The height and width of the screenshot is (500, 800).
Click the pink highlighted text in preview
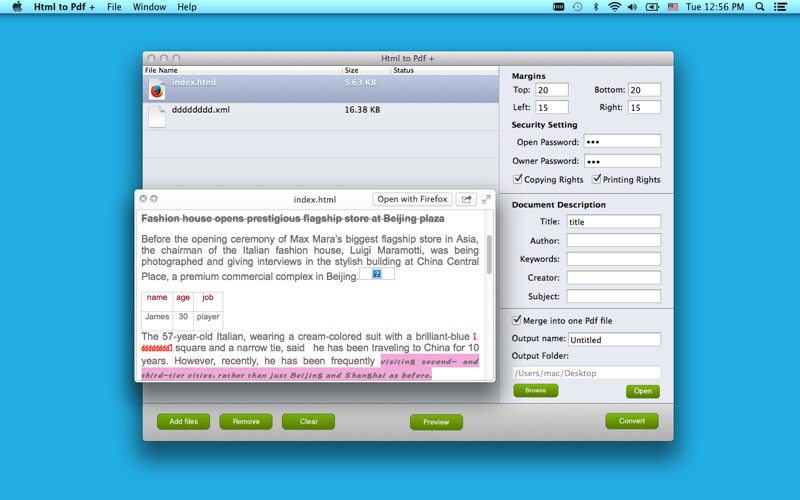[x=310, y=368]
